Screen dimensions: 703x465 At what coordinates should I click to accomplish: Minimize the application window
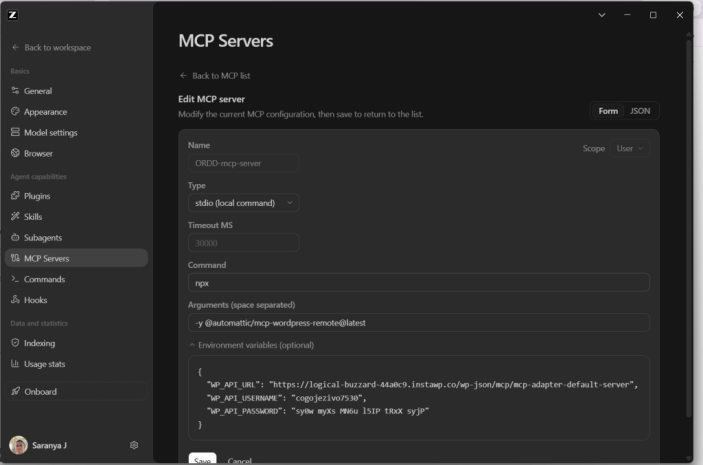coord(627,15)
